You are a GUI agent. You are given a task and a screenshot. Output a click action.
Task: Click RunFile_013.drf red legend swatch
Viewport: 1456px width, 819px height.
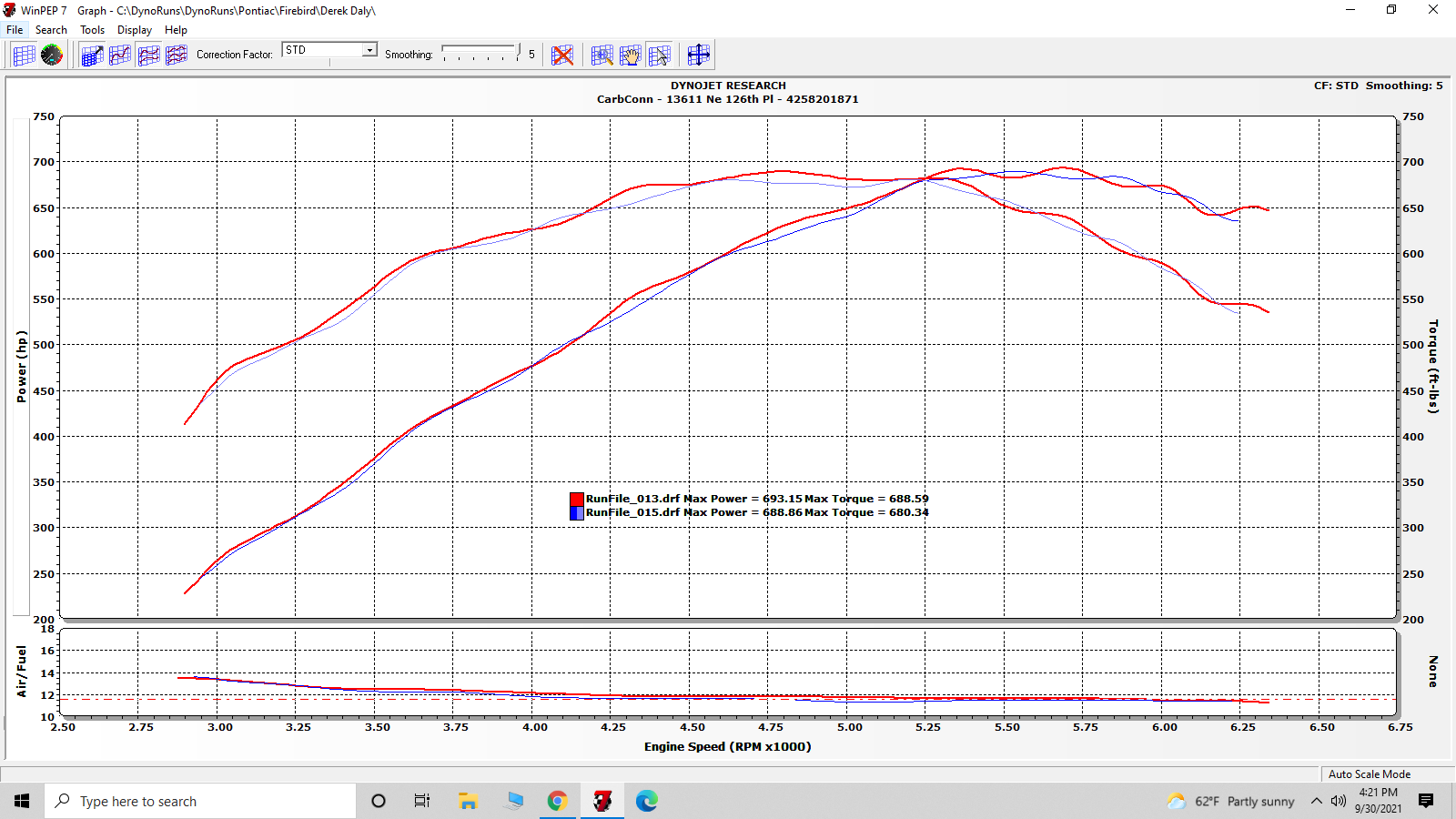pyautogui.click(x=577, y=499)
